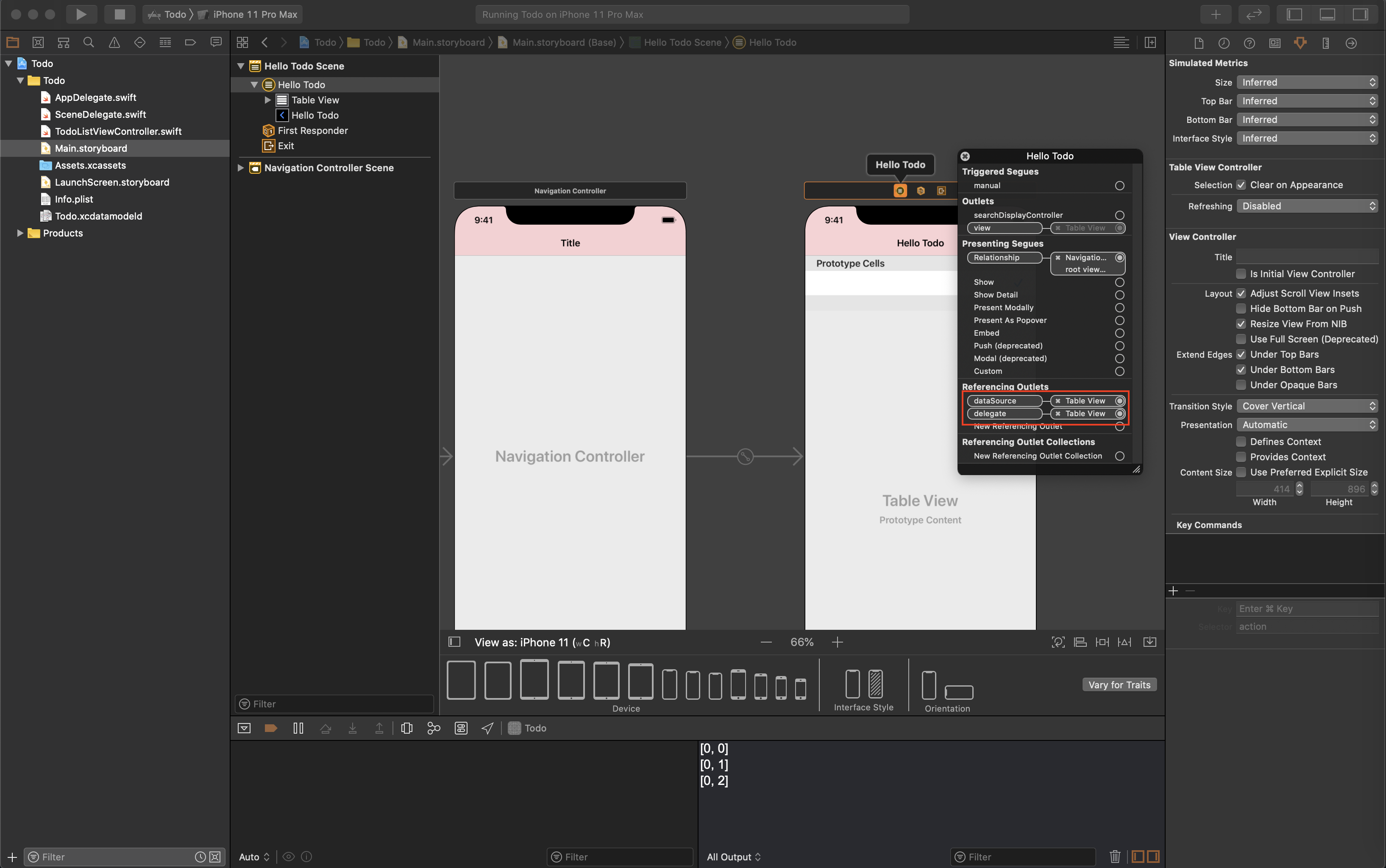Click the Run (play) button

(81, 14)
